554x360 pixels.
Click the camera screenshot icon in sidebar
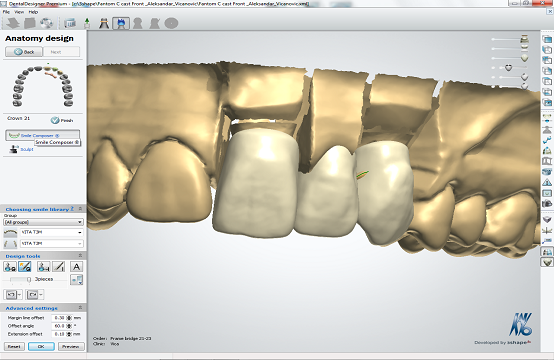tap(547, 203)
